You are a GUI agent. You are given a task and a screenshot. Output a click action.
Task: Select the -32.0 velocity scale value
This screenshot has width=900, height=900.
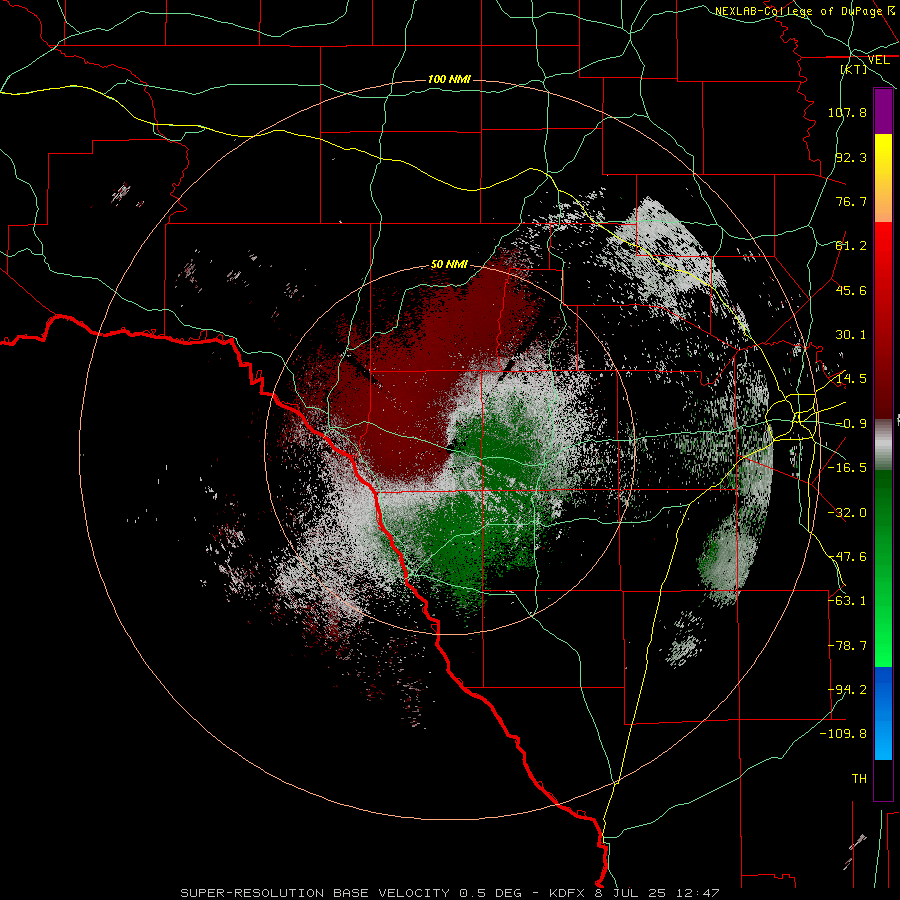tap(847, 513)
